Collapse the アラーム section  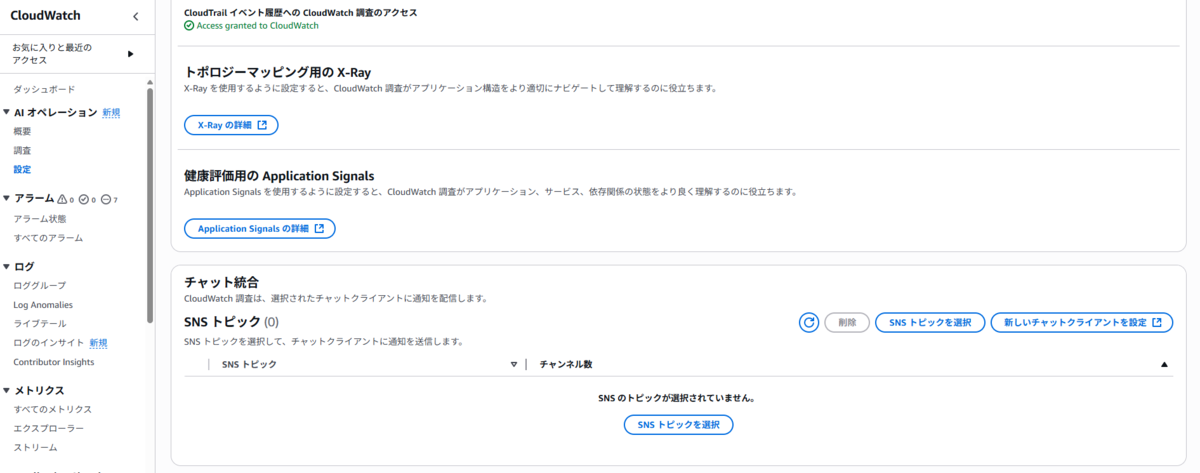[6, 198]
